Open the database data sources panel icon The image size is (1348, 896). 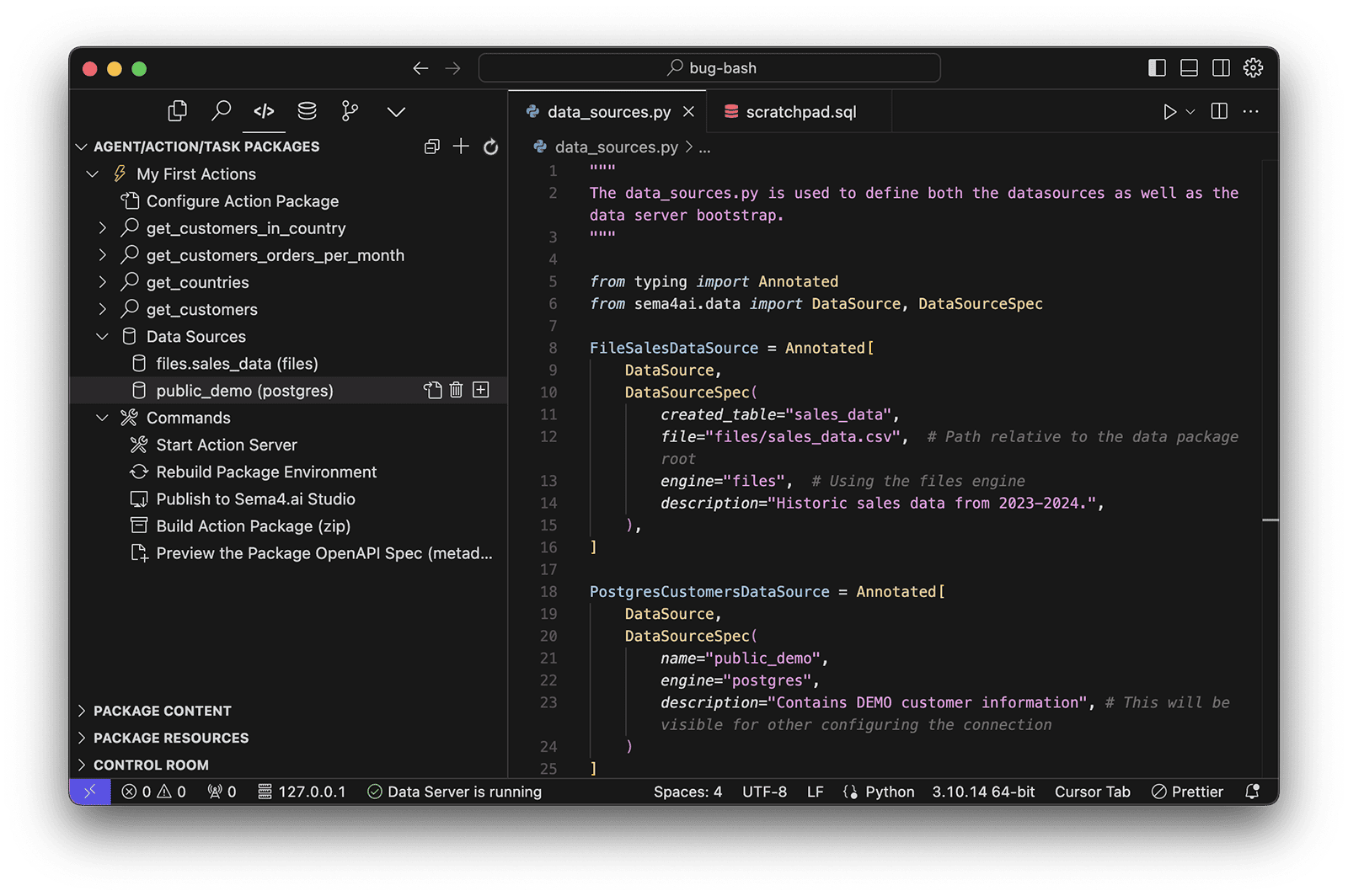(x=307, y=110)
